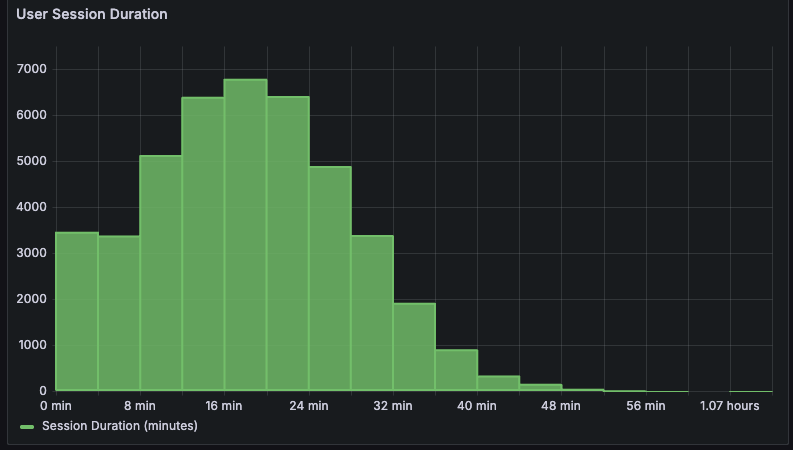This screenshot has height=450, width=793.
Task: Click the y-axis label 2000
Action: pyautogui.click(x=31, y=299)
